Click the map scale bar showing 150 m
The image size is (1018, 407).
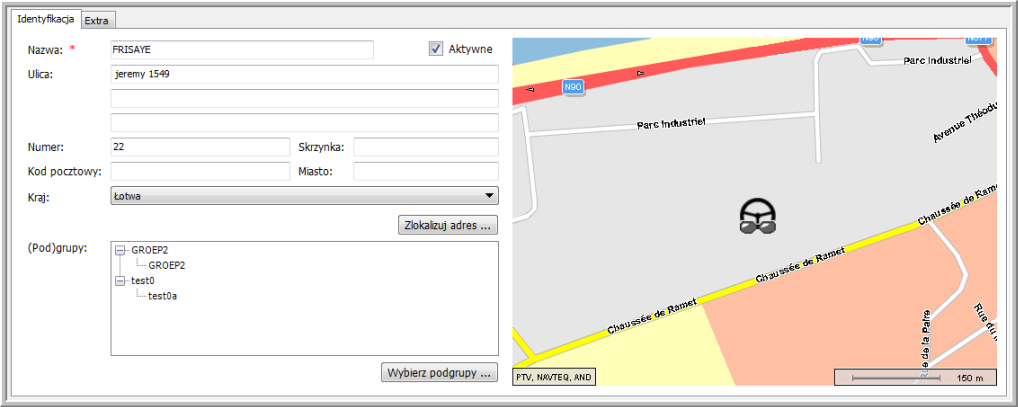click(914, 378)
